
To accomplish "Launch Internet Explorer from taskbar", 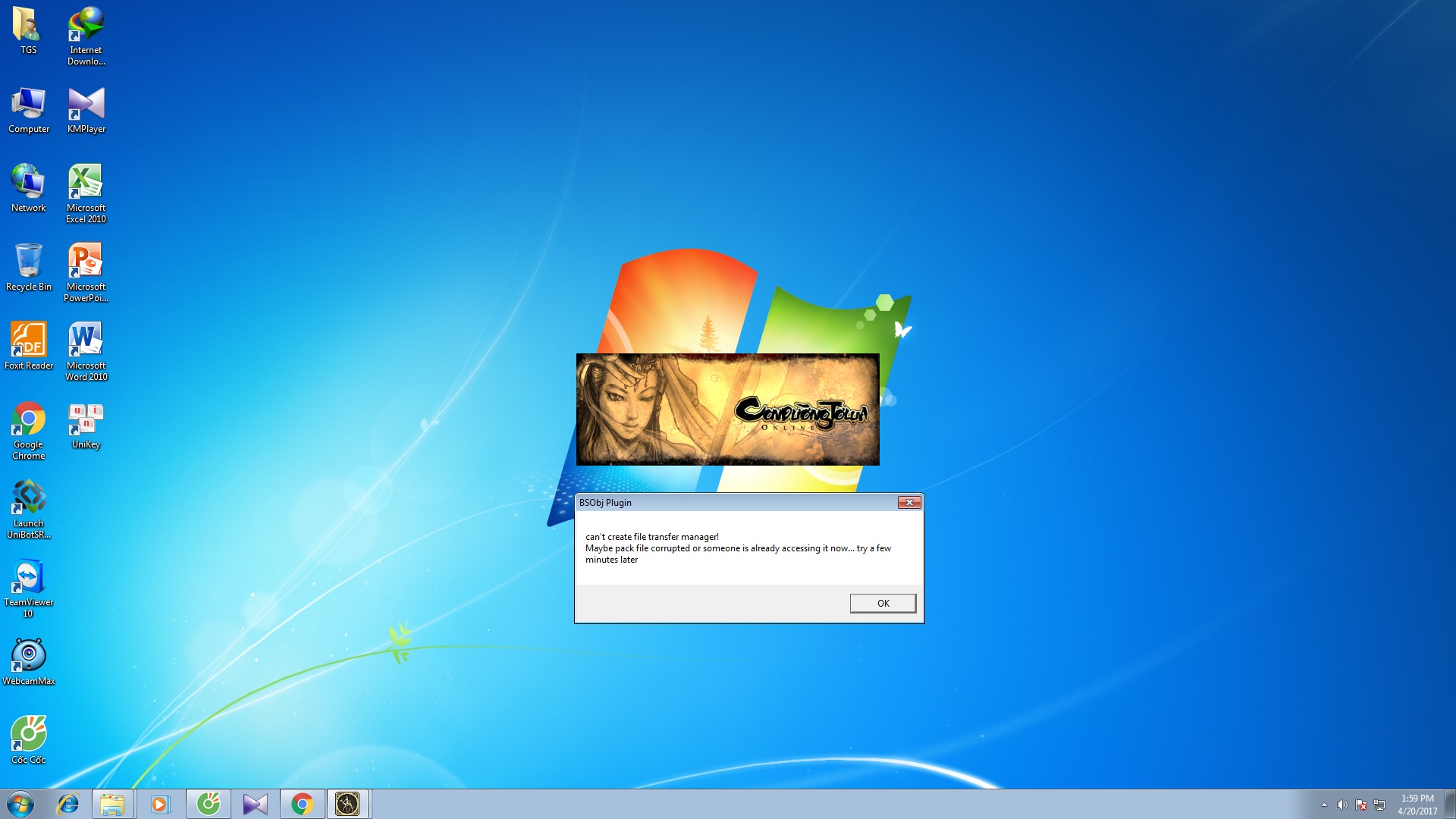I will (x=68, y=804).
